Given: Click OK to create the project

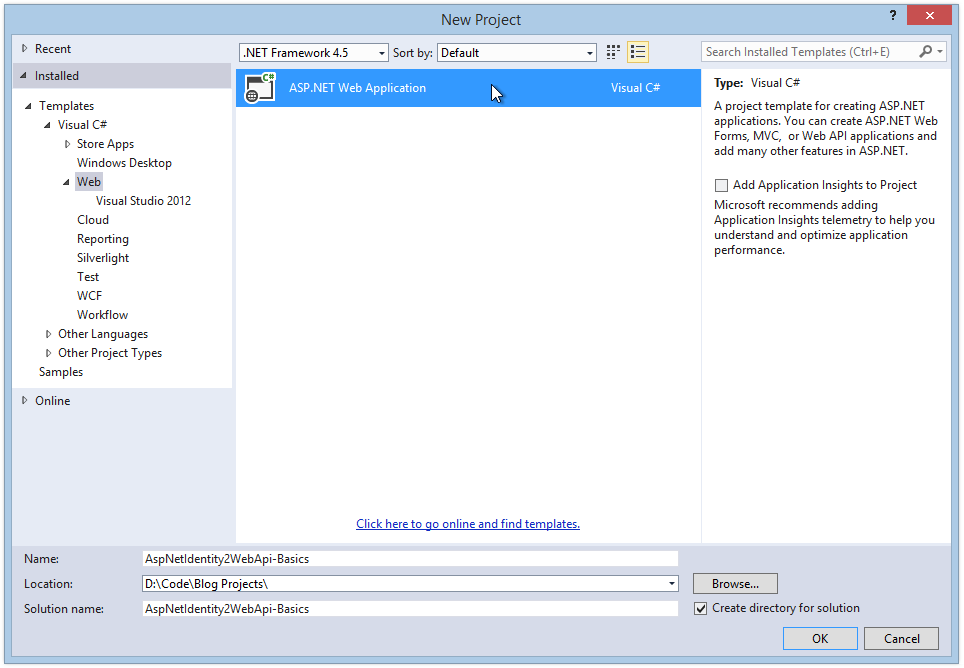Looking at the screenshot, I should coord(819,638).
